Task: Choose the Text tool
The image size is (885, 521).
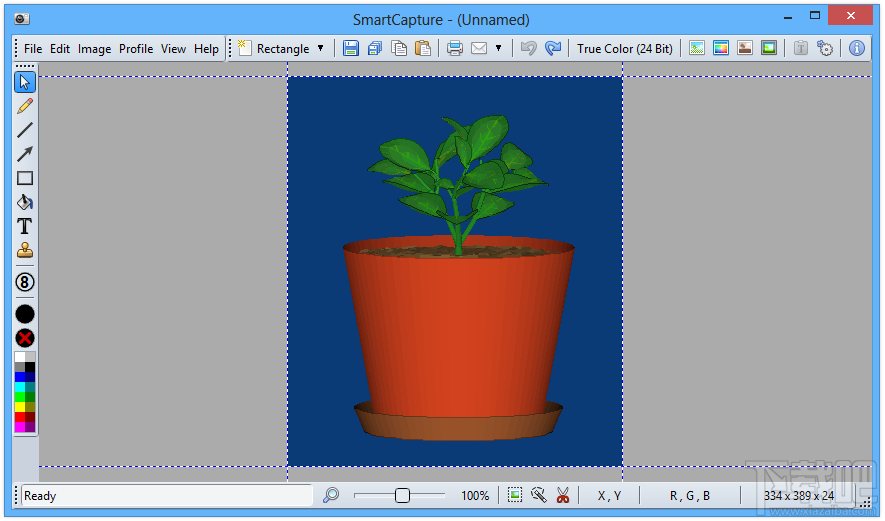Action: coord(25,227)
